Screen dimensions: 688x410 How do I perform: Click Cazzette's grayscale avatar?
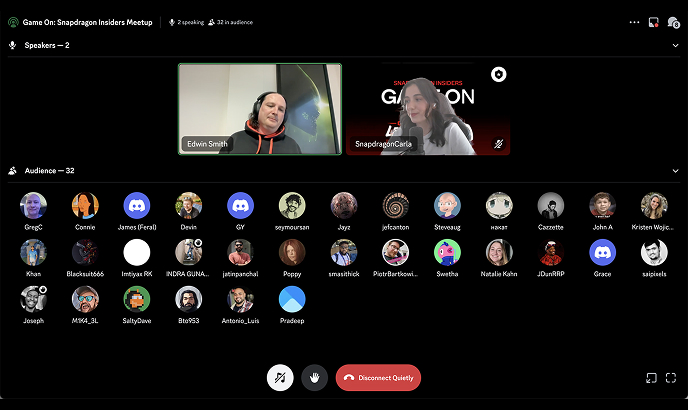click(x=551, y=205)
